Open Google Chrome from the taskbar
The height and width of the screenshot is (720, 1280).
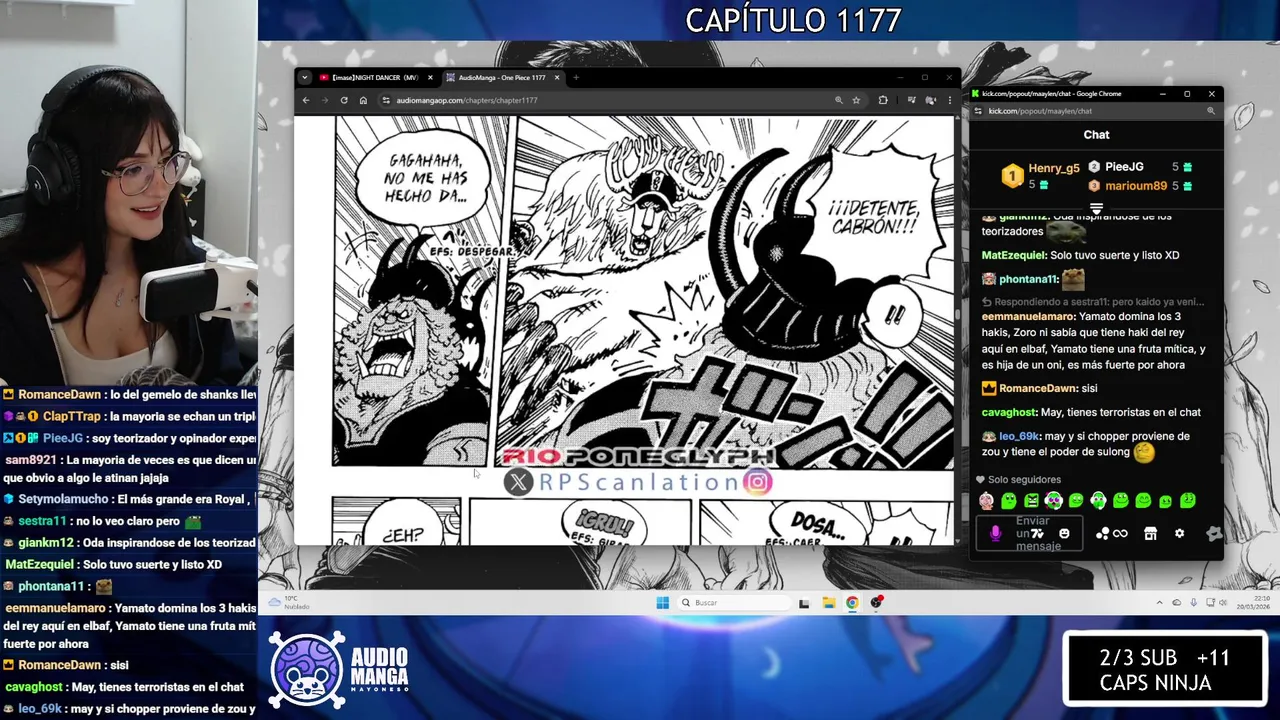click(x=852, y=602)
